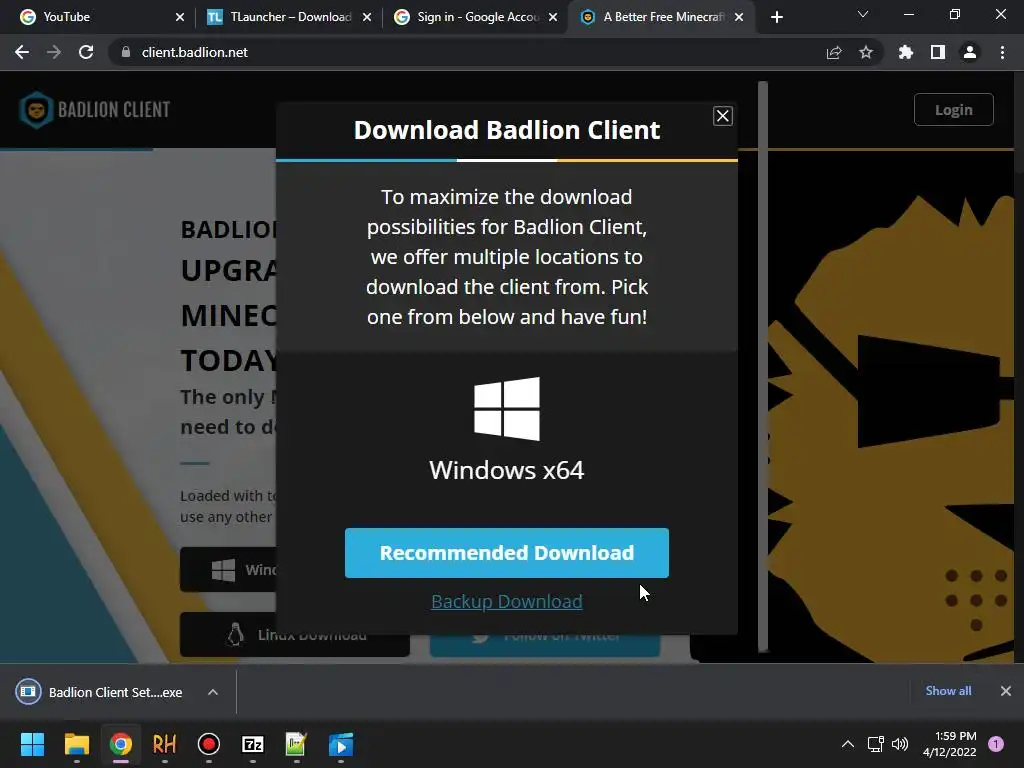Click the dialog's vertical scrollbar
1024x768 pixels.
point(763,366)
